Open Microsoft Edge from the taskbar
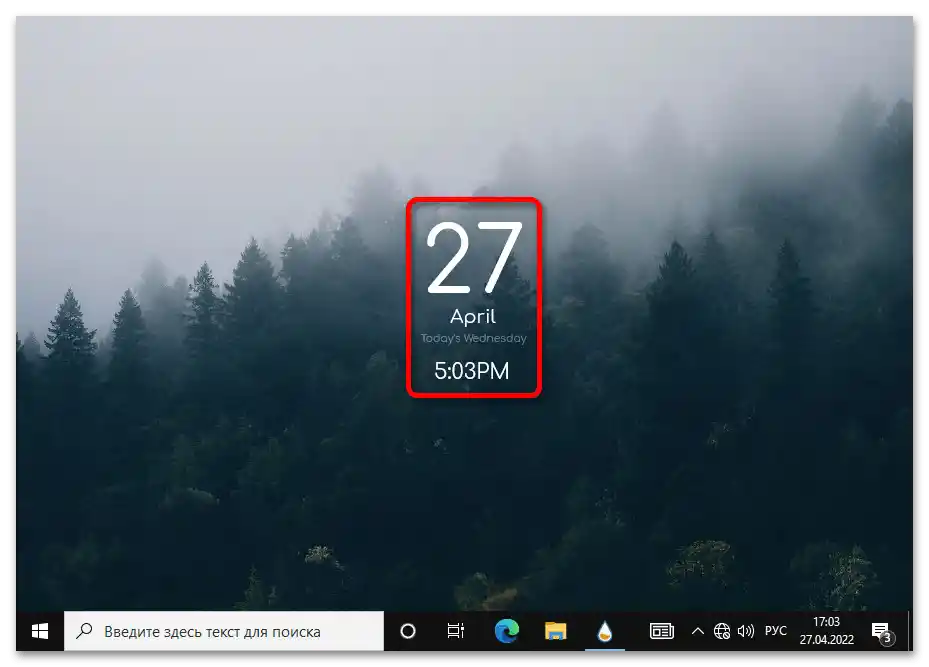Screen dimensions: 929x667 506,631
